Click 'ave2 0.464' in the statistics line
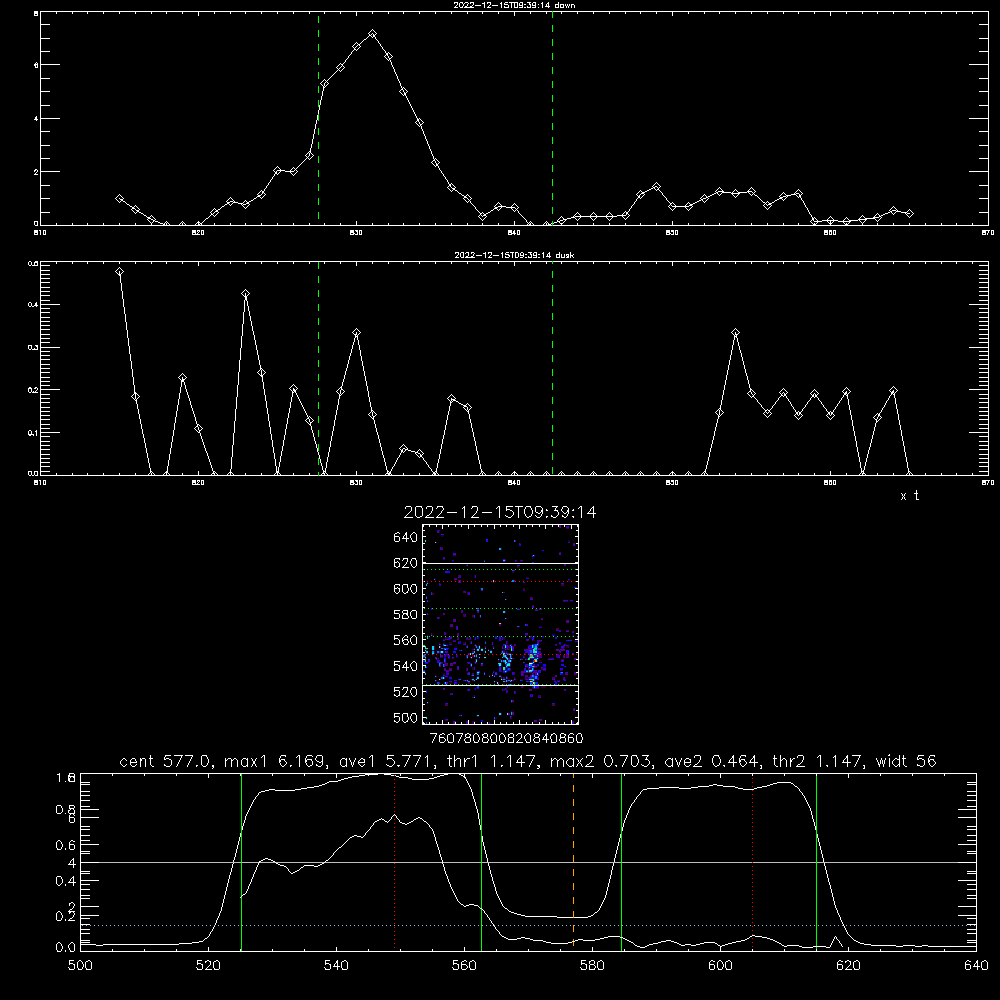 [711, 761]
